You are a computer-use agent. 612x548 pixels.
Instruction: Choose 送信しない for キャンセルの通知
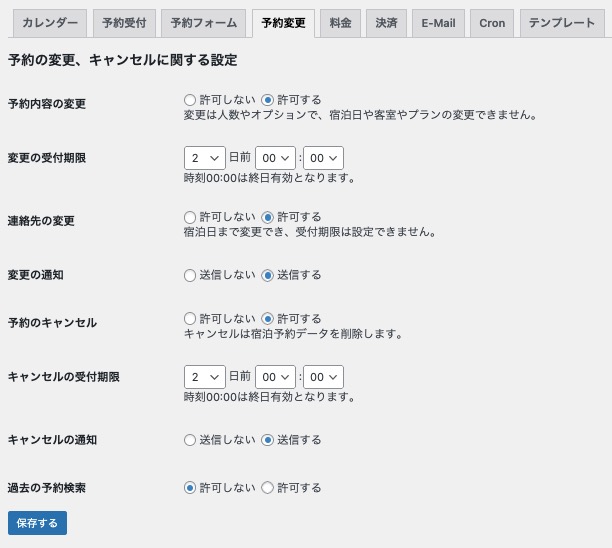click(x=190, y=440)
